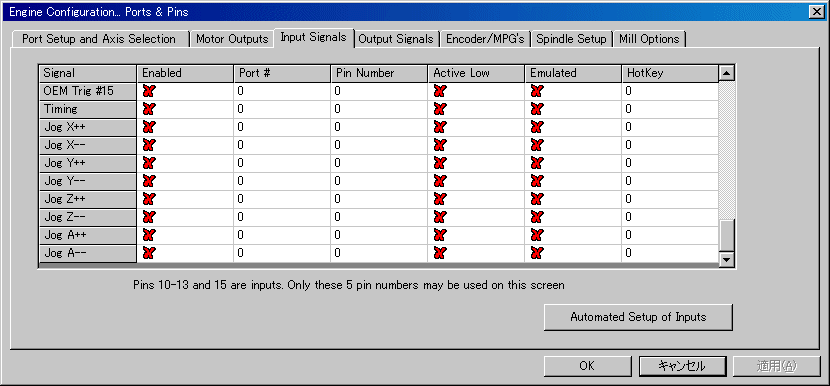
Task: Click the HotKey cell for Jog A--
Action: tap(670, 253)
